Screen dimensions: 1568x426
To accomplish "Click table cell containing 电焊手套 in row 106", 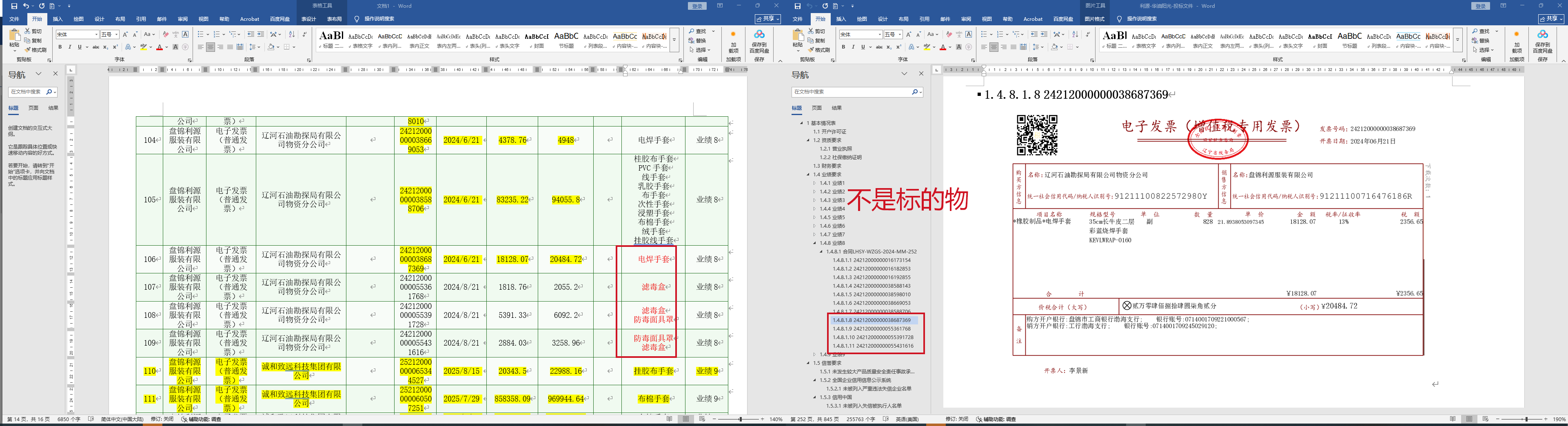I will (x=653, y=259).
